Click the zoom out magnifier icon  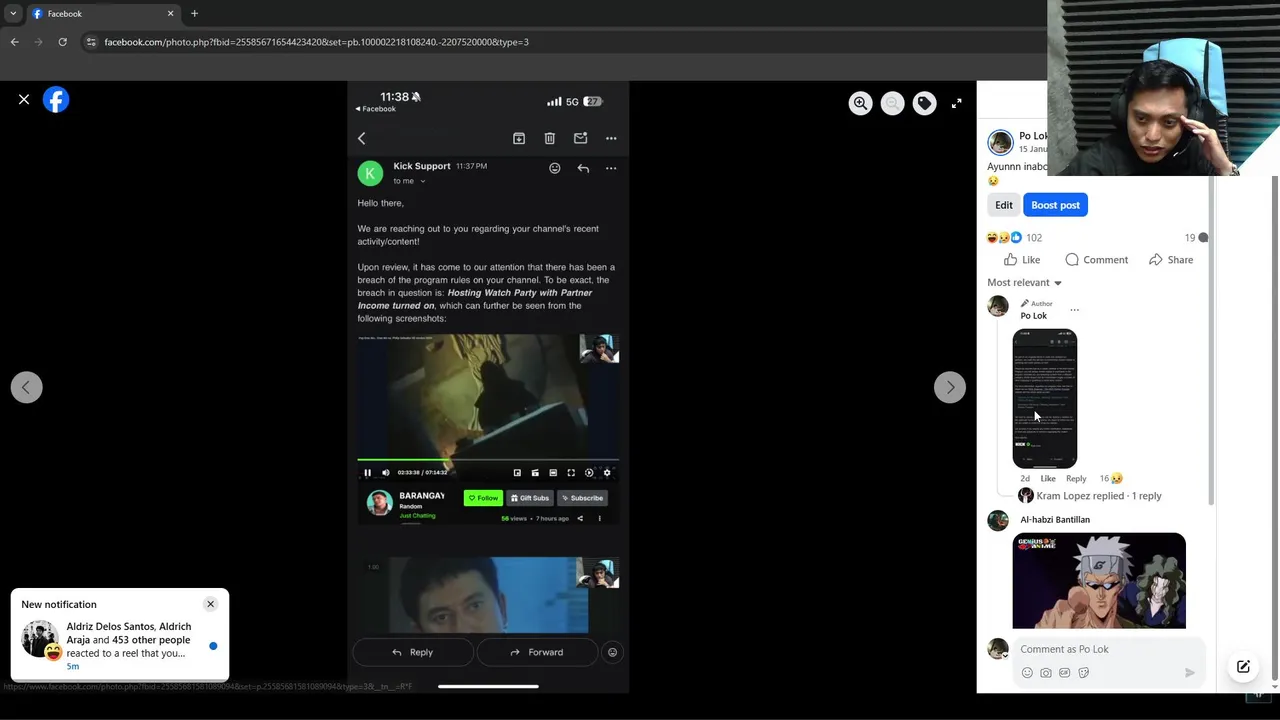click(x=892, y=103)
